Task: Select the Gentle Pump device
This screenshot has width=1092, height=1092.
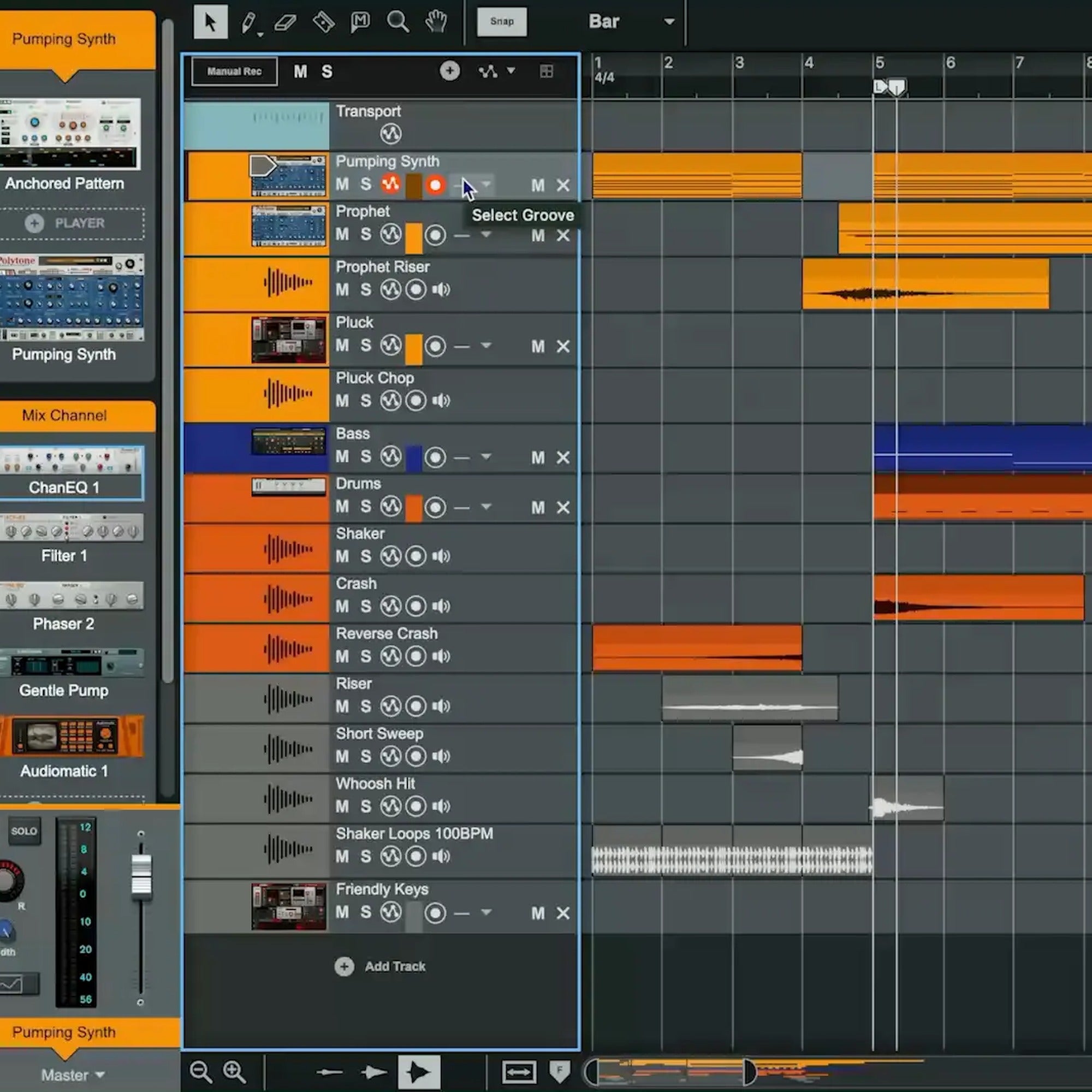Action: point(71,662)
